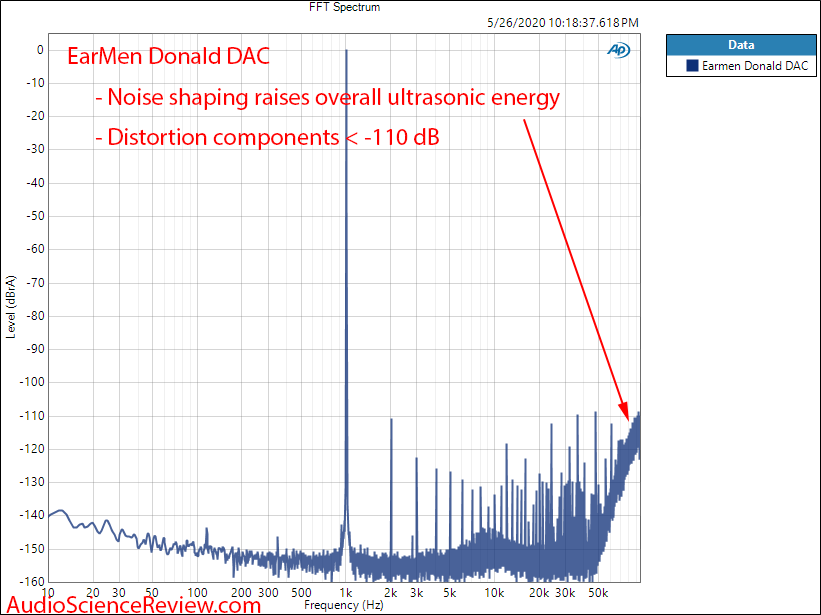The image size is (821, 615).
Task: Click the "200" frequency axis tick label
Action: (x=241, y=593)
